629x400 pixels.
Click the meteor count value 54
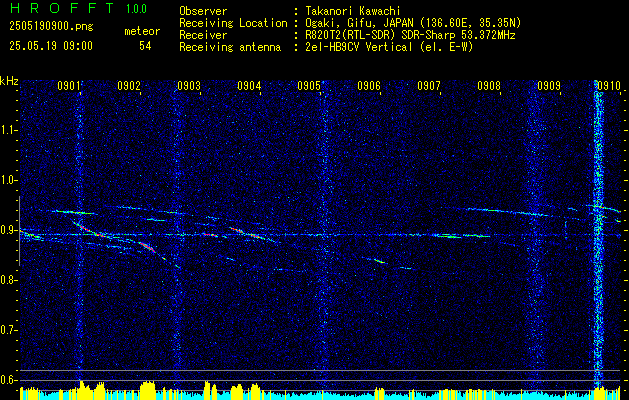pos(145,46)
